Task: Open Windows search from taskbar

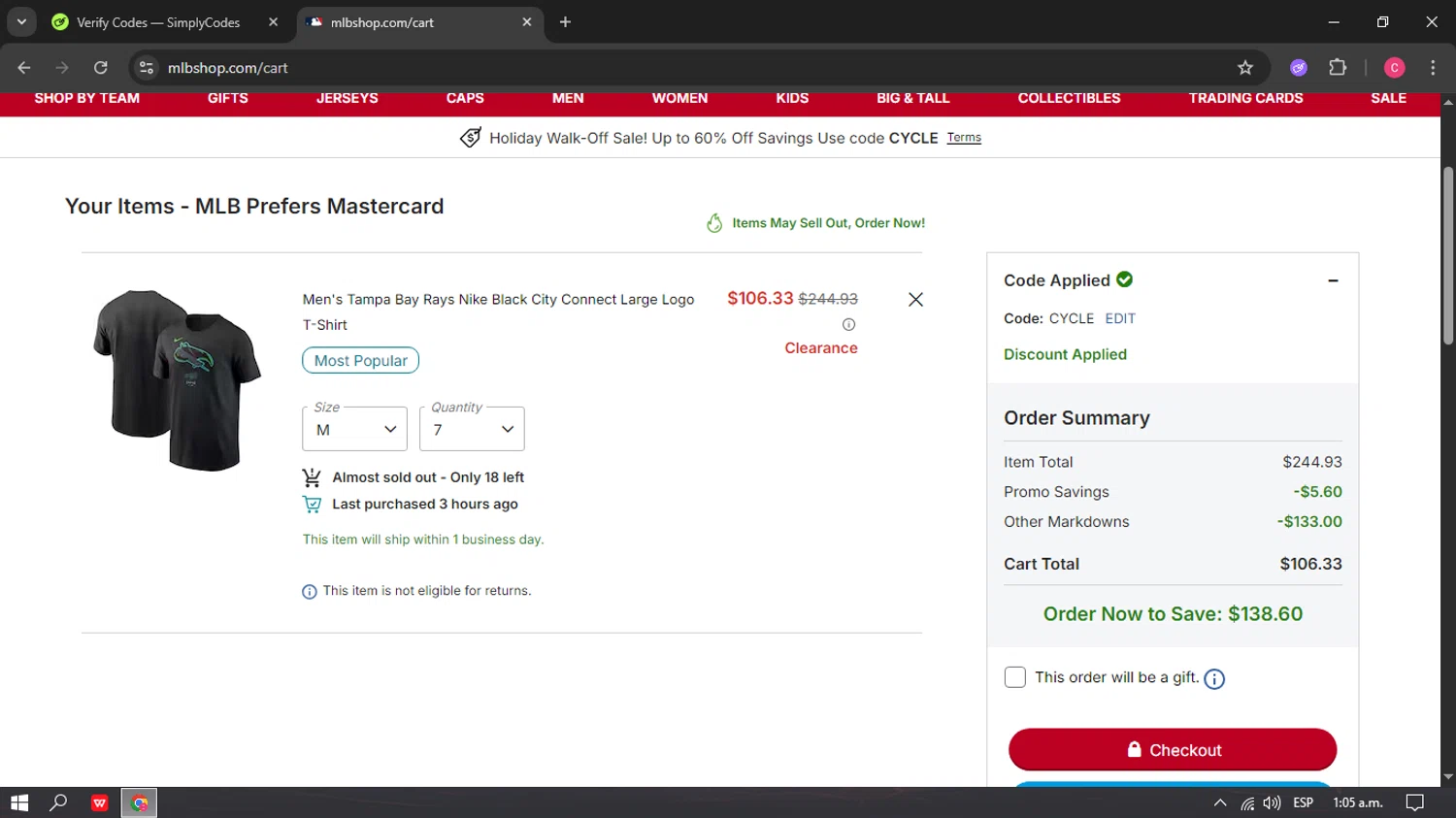Action: coord(58,802)
